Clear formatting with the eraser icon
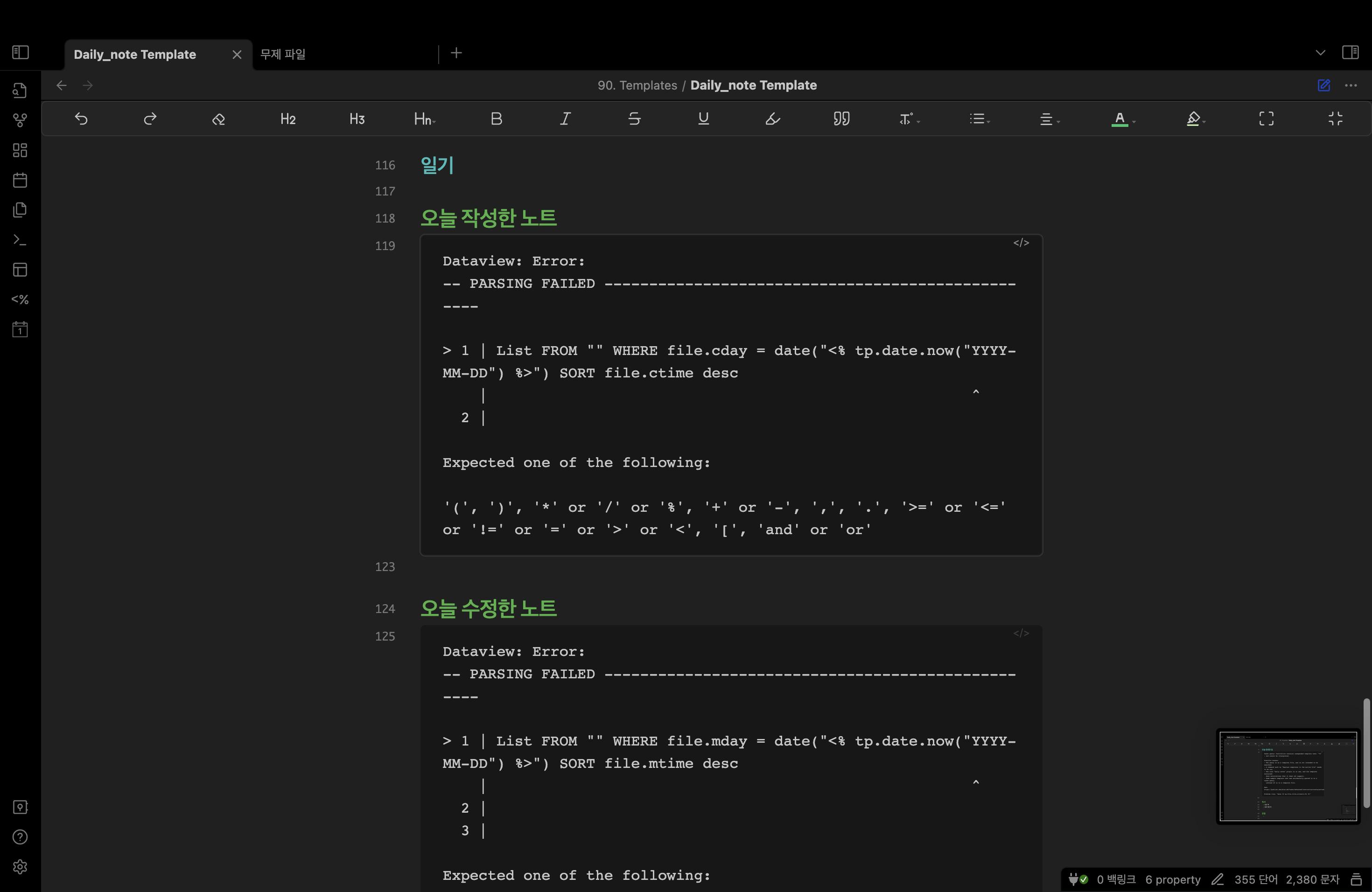This screenshot has width=1372, height=892. coord(218,118)
